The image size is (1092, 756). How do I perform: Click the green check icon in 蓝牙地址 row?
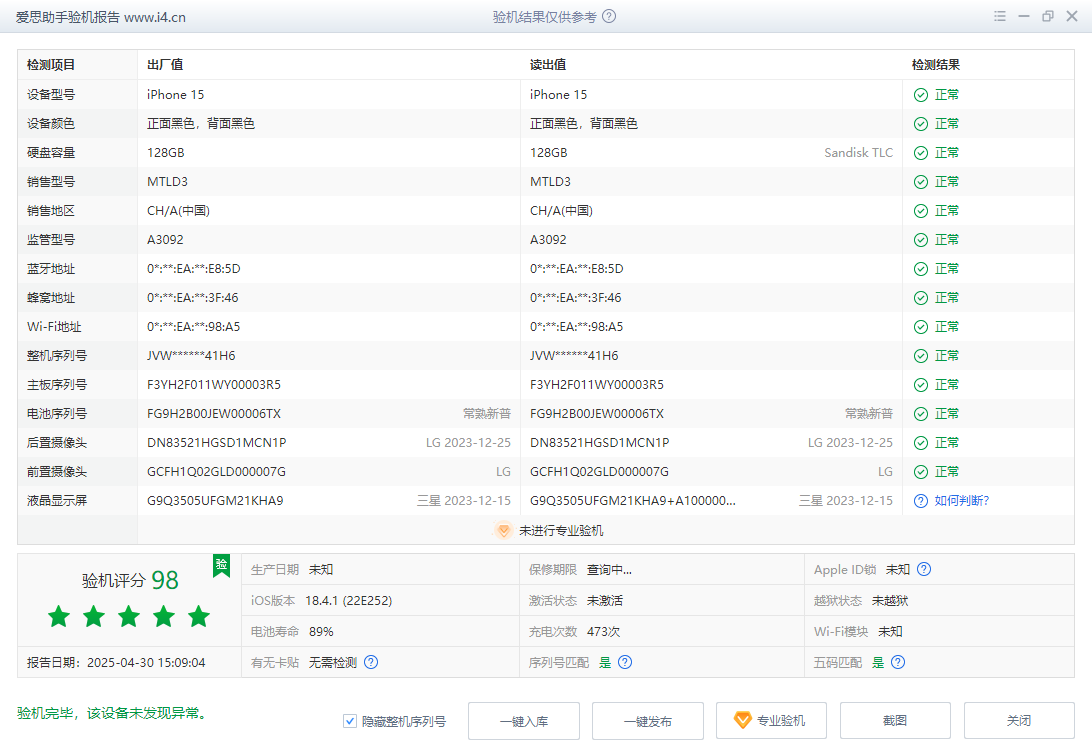[x=921, y=269]
